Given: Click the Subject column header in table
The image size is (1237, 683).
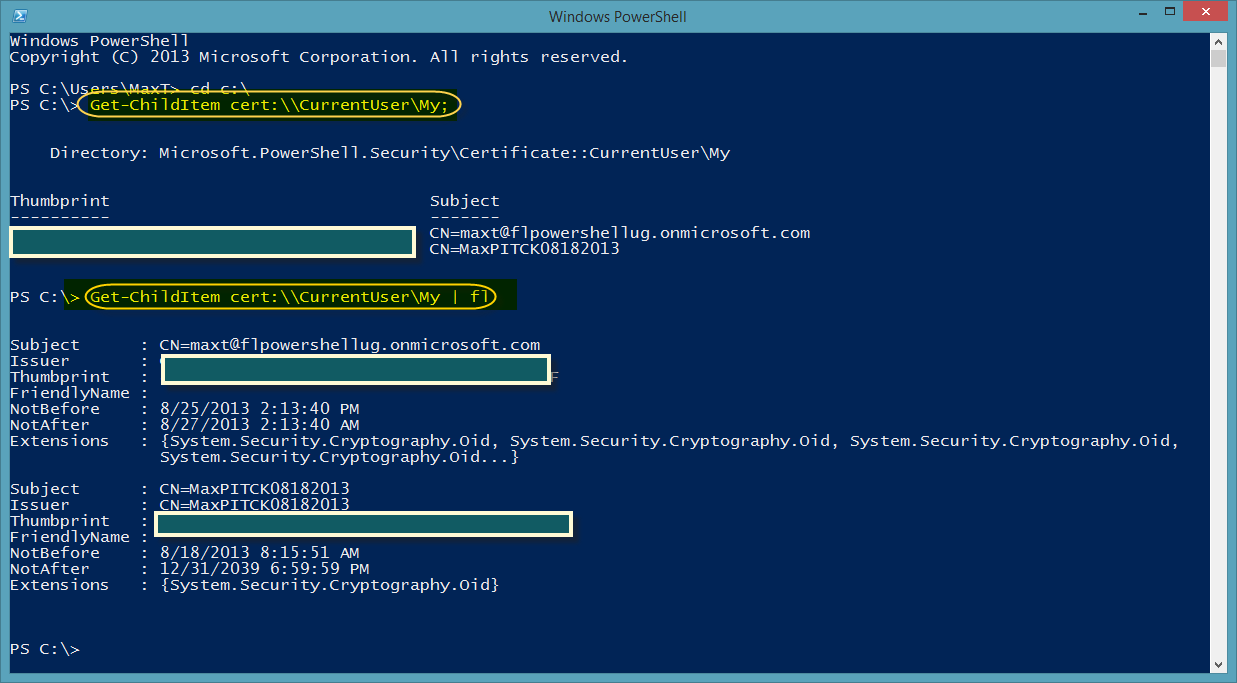Looking at the screenshot, I should tap(464, 201).
